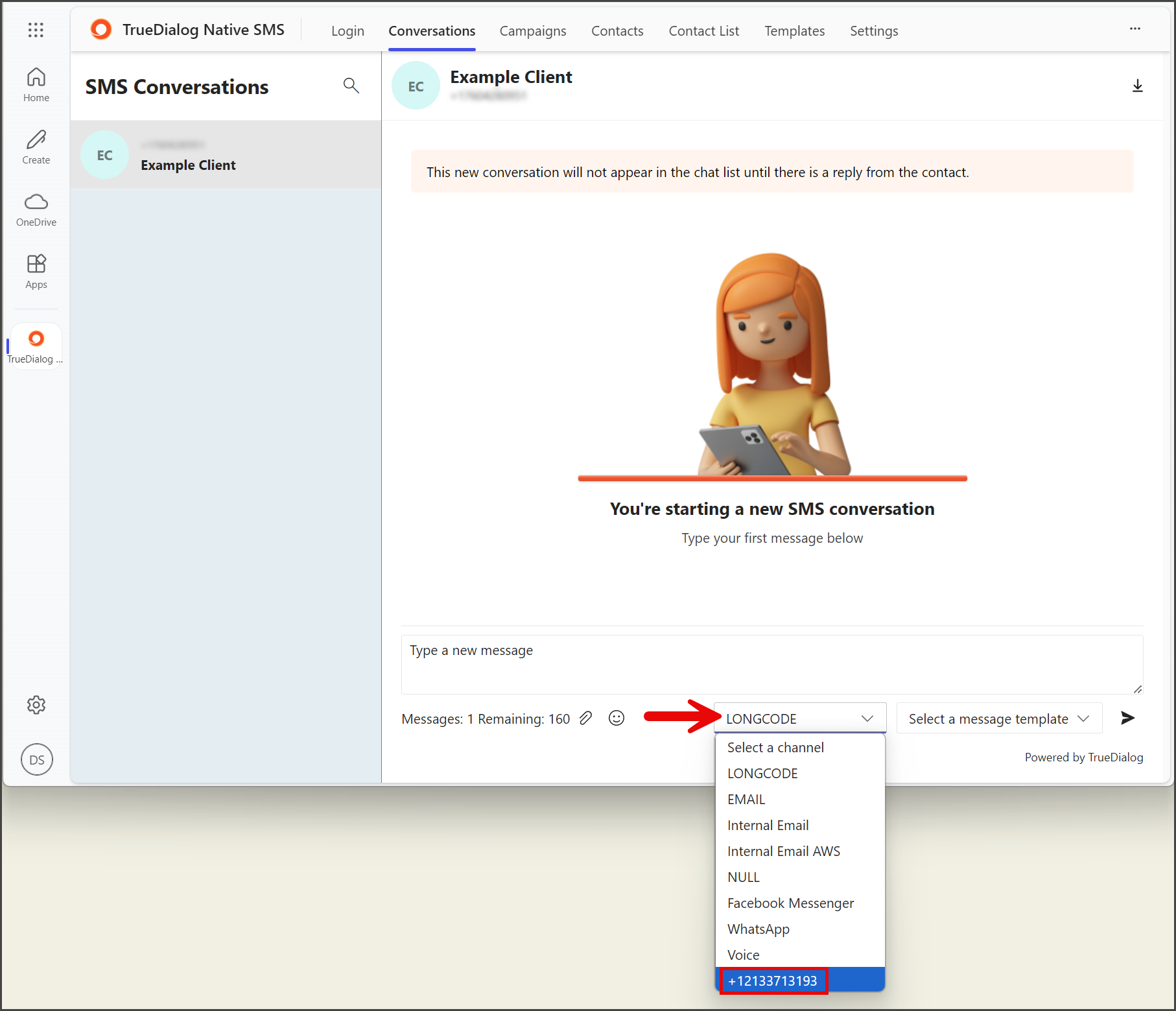This screenshot has height=1011, width=1176.
Task: Open the emoji picker smiley icon
Action: coord(617,718)
